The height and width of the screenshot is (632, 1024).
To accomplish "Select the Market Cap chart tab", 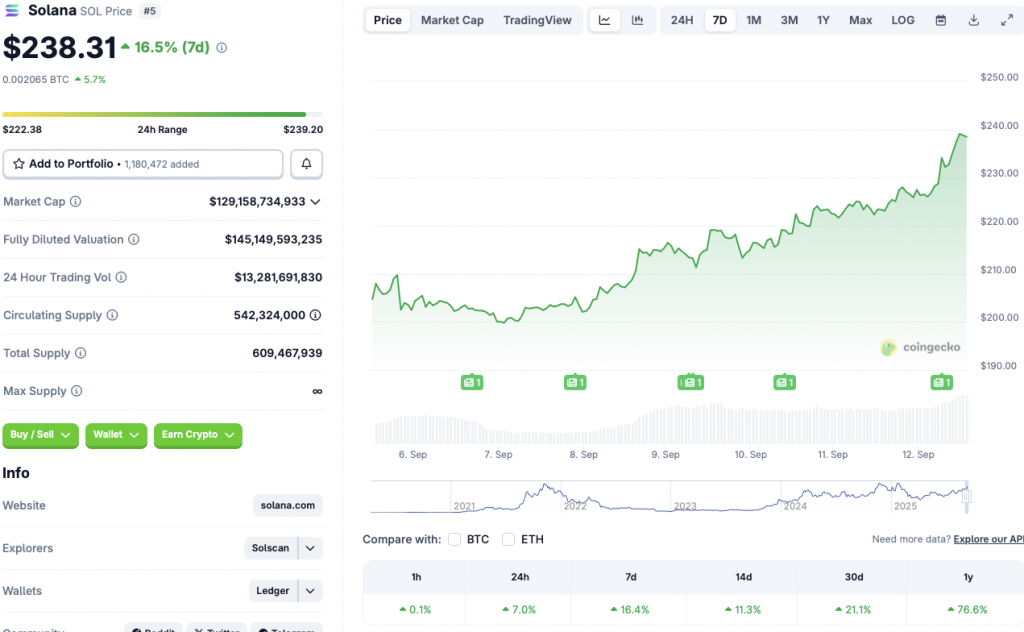I will (x=452, y=20).
